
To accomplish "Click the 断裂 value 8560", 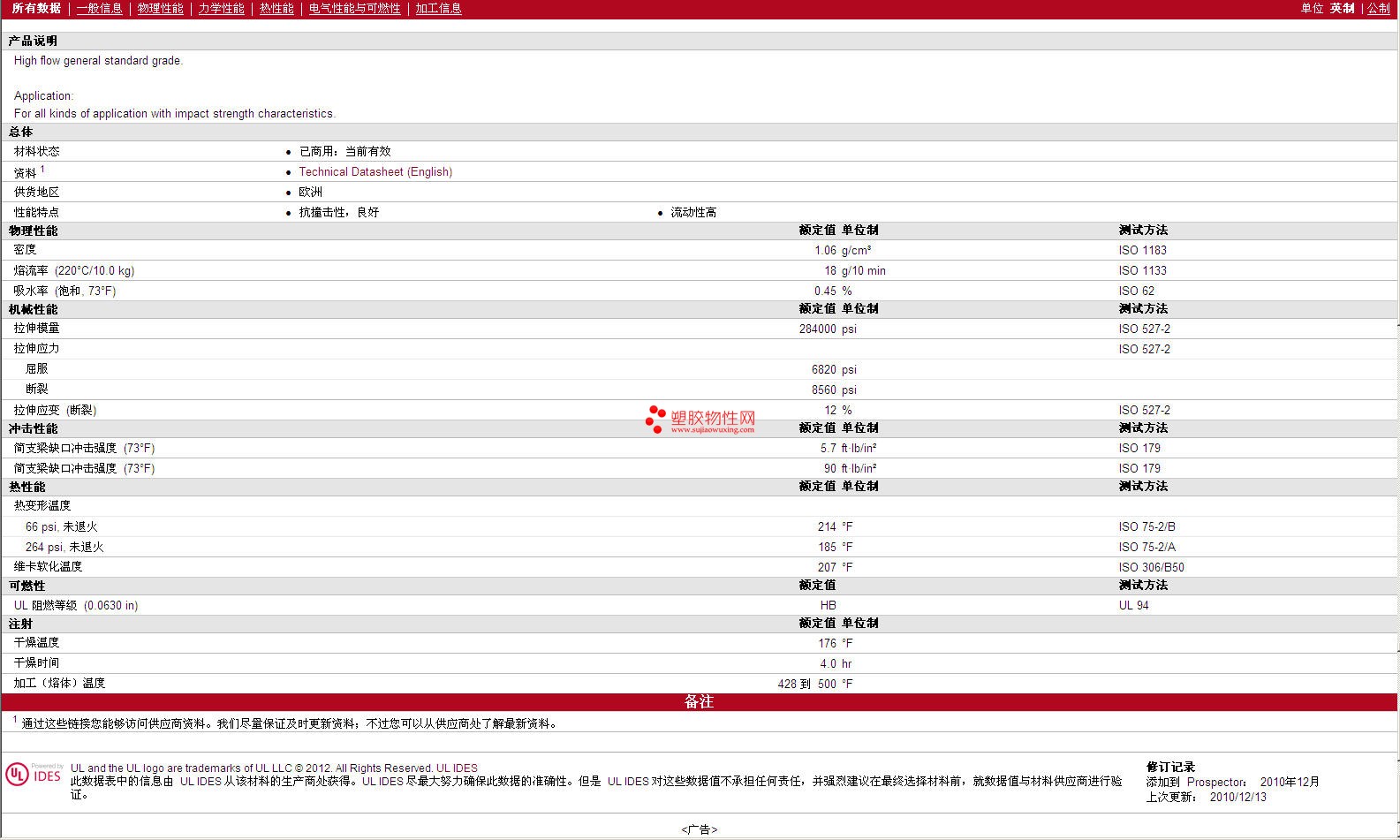I will [x=824, y=390].
